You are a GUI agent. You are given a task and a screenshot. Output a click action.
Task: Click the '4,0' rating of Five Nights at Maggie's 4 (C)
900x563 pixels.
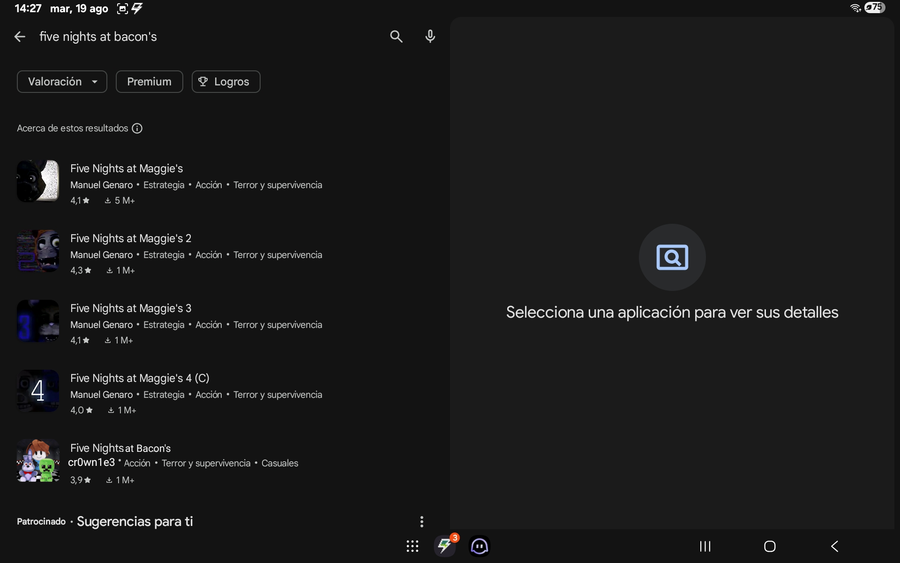coord(82,410)
